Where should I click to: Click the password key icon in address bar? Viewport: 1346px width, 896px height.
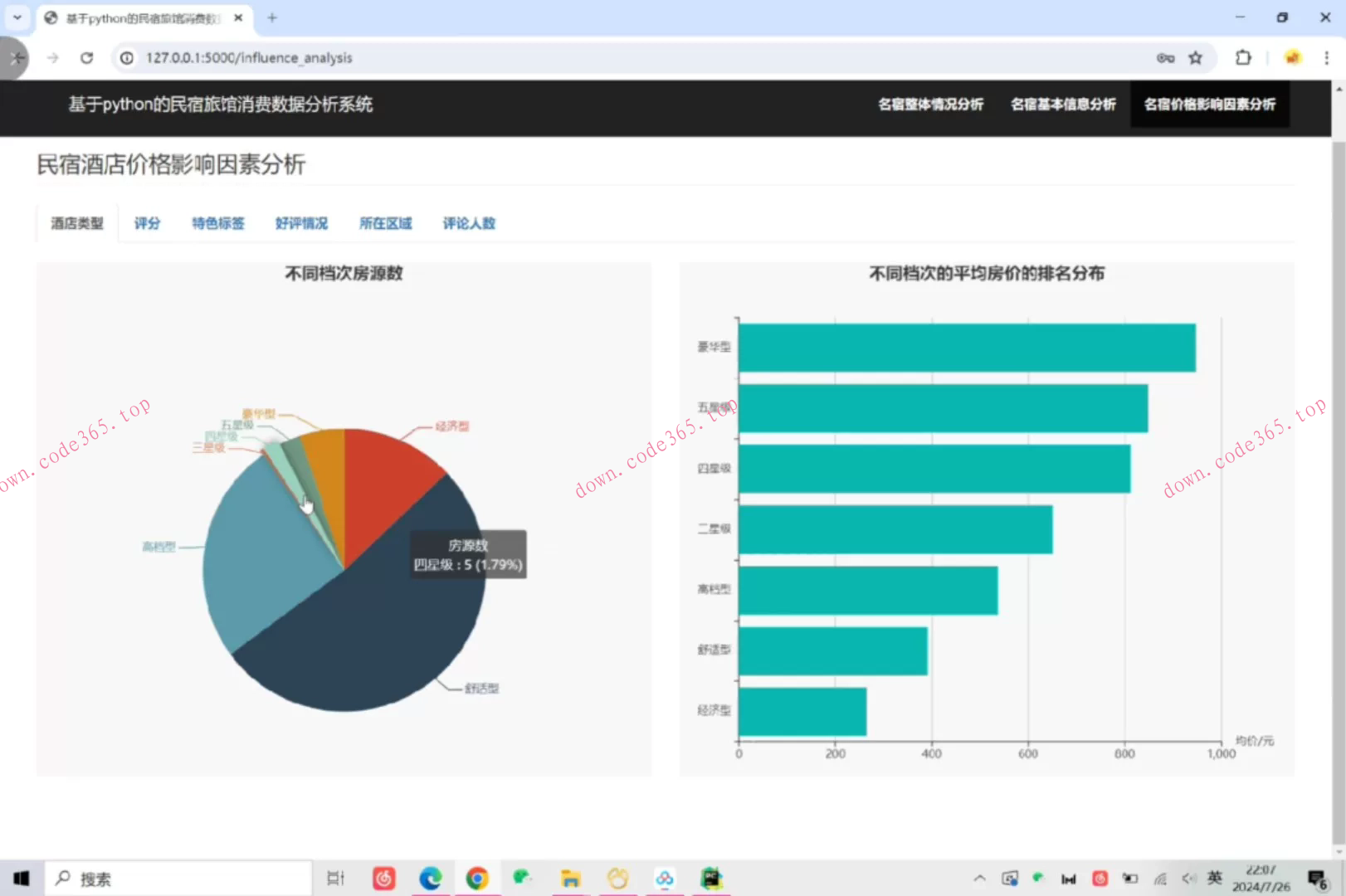click(1165, 58)
